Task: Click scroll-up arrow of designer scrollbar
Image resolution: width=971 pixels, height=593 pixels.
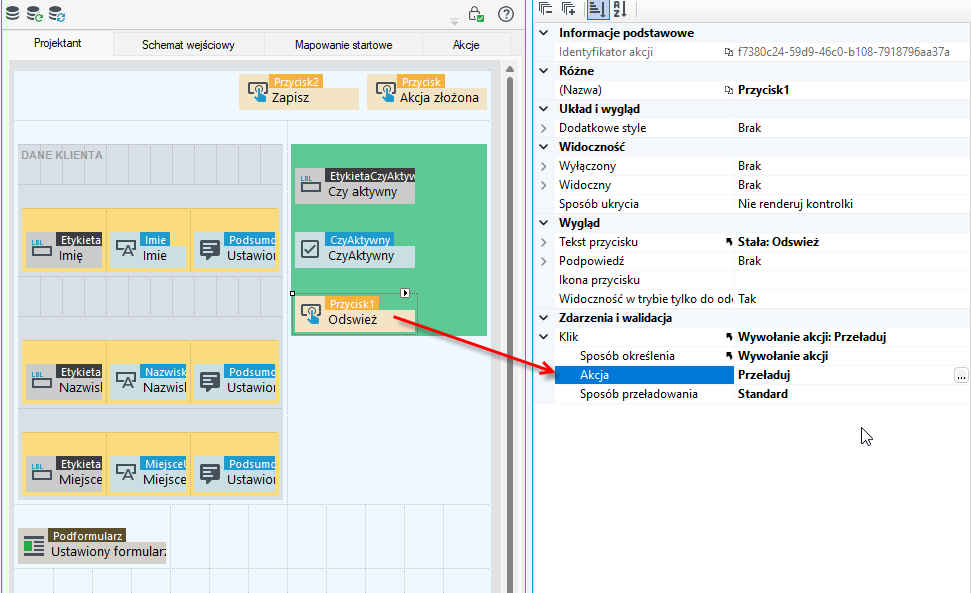Action: coord(510,69)
